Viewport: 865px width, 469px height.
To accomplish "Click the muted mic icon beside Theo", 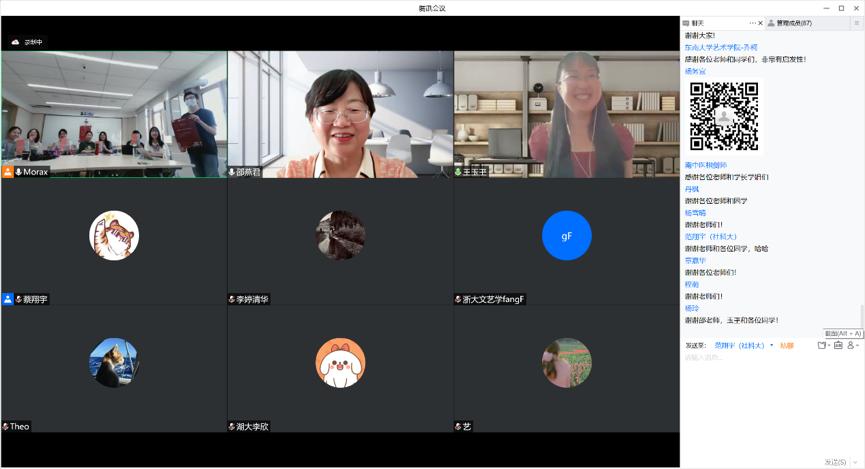I will (x=6, y=427).
